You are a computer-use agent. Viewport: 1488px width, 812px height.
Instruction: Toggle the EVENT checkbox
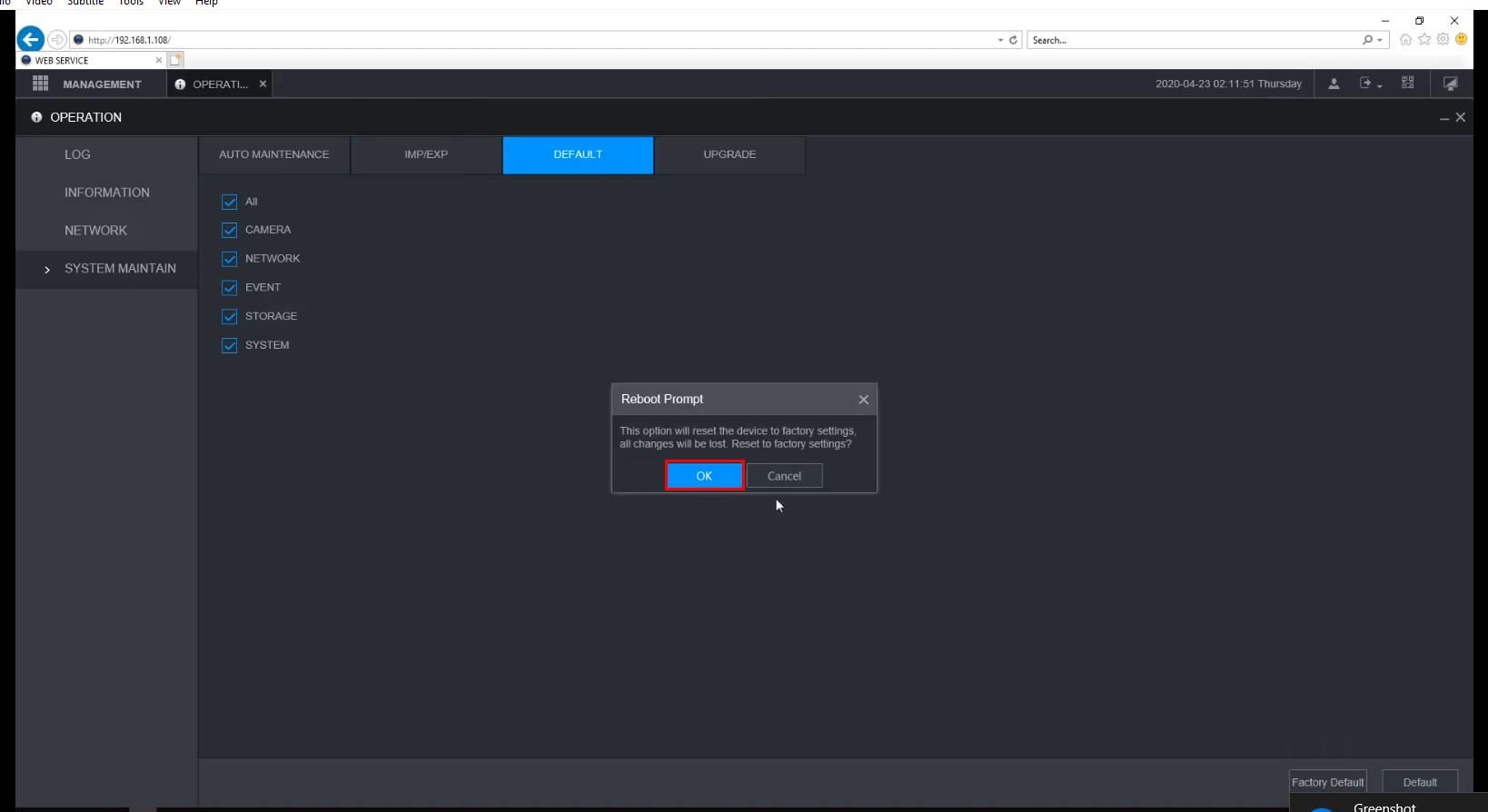(230, 288)
